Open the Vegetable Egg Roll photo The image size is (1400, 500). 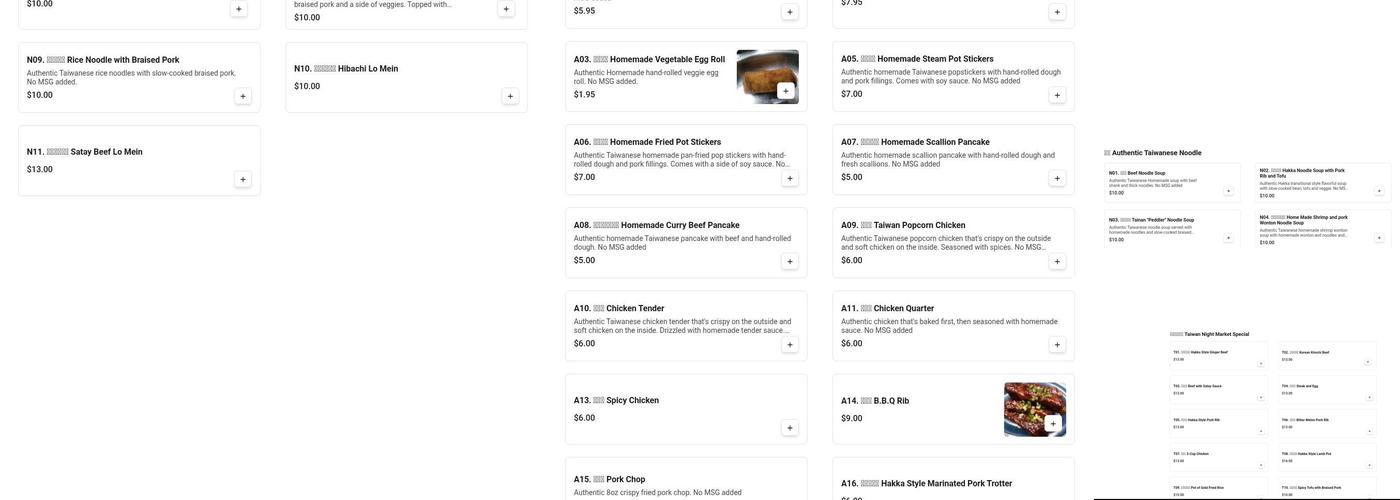click(768, 77)
